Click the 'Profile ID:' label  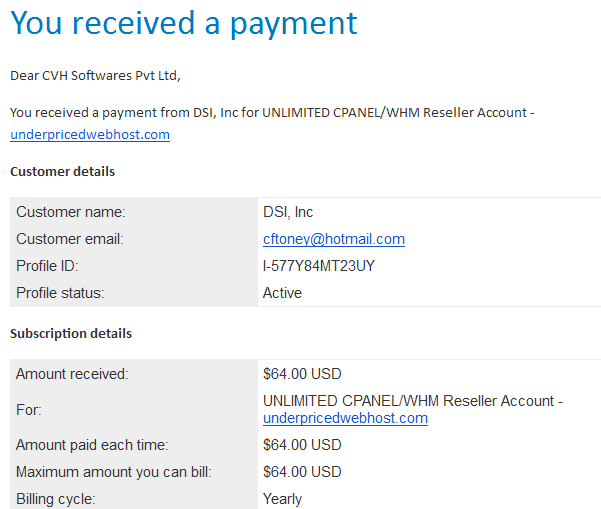(x=47, y=266)
